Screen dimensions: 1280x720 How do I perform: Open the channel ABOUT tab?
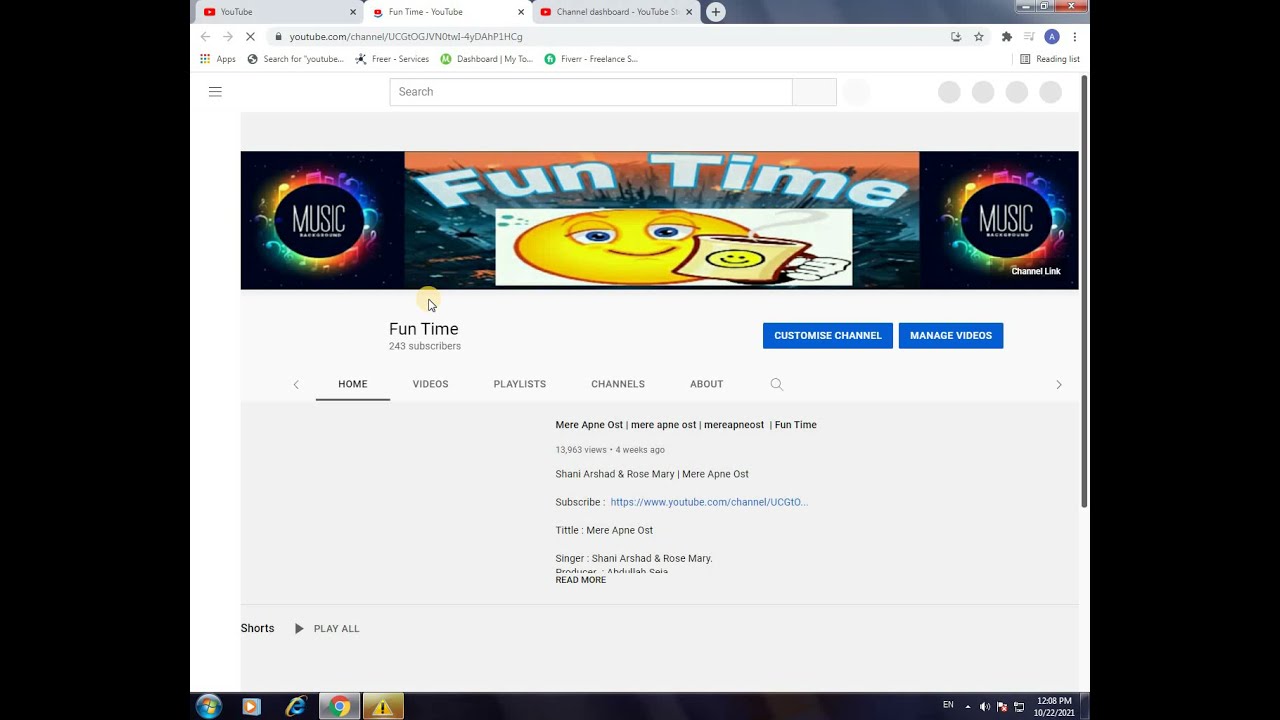click(706, 384)
